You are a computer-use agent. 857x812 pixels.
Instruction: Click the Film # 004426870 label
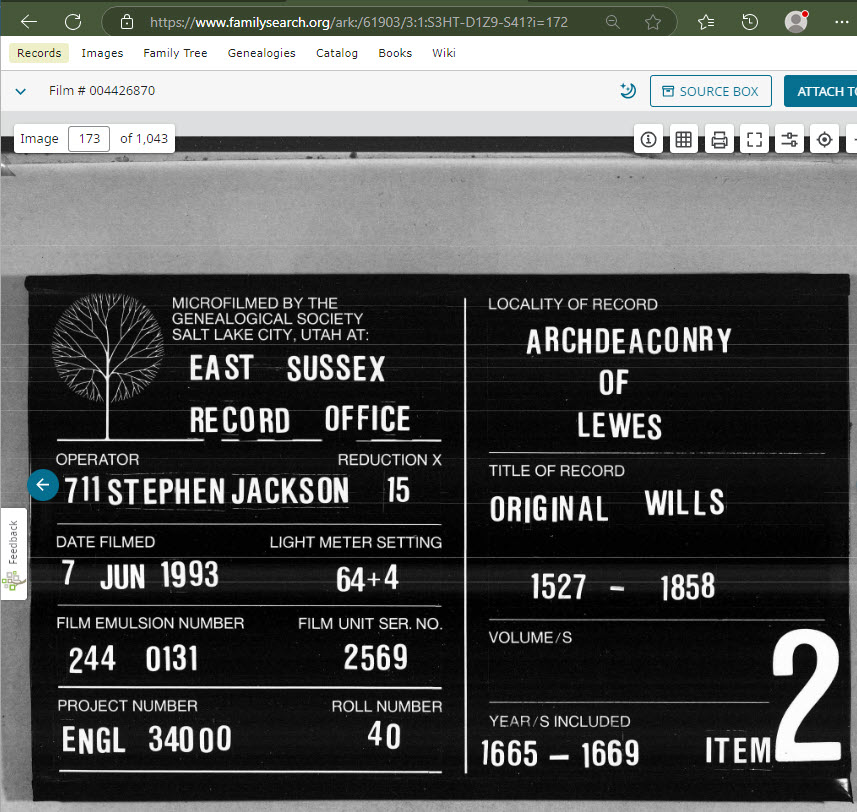point(102,91)
